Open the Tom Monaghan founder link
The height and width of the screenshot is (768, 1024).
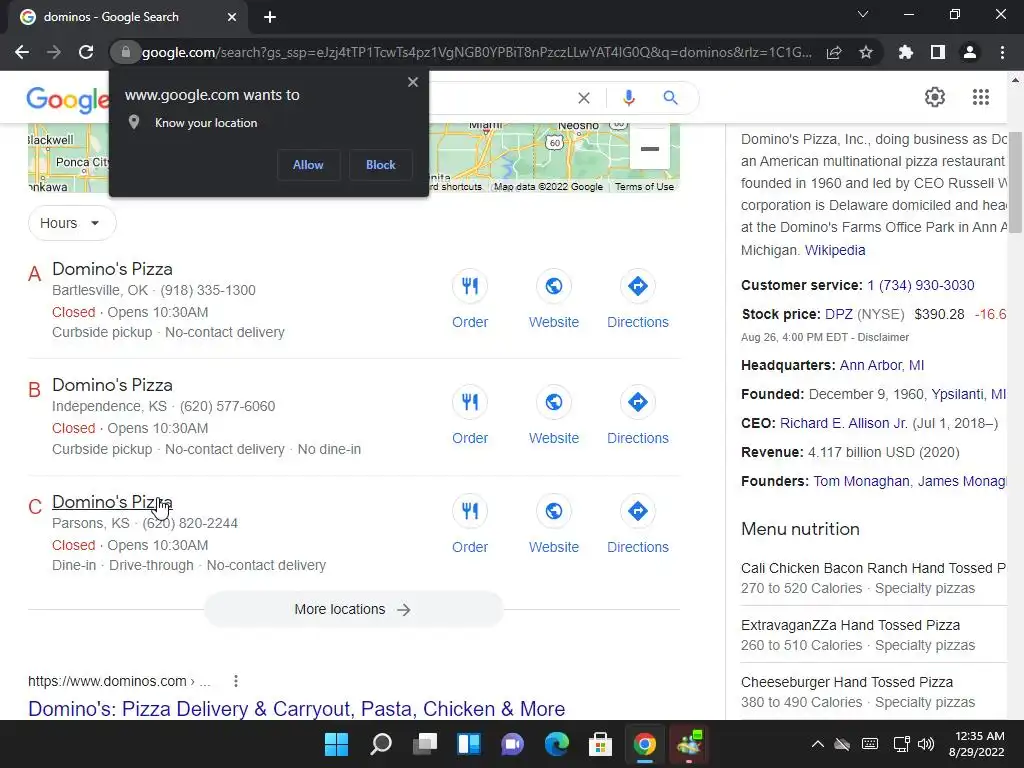(861, 481)
